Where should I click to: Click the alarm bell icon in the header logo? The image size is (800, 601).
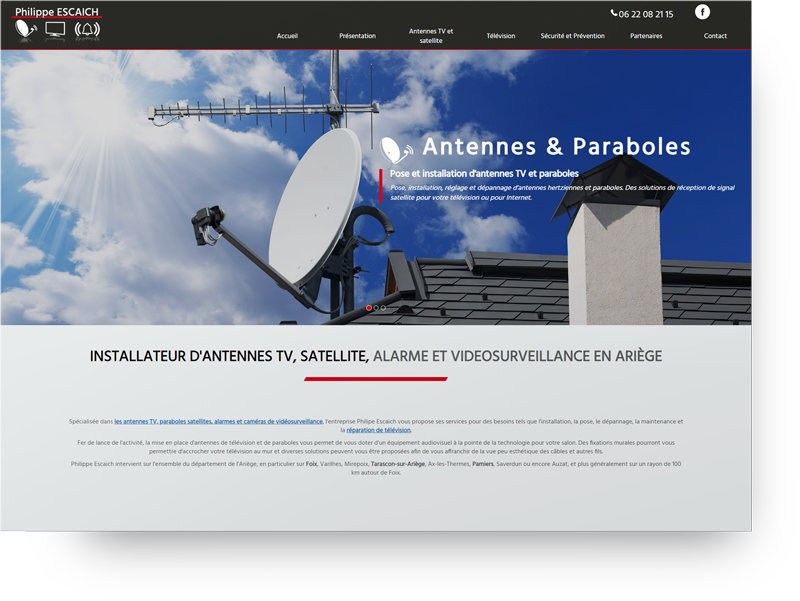coord(87,29)
